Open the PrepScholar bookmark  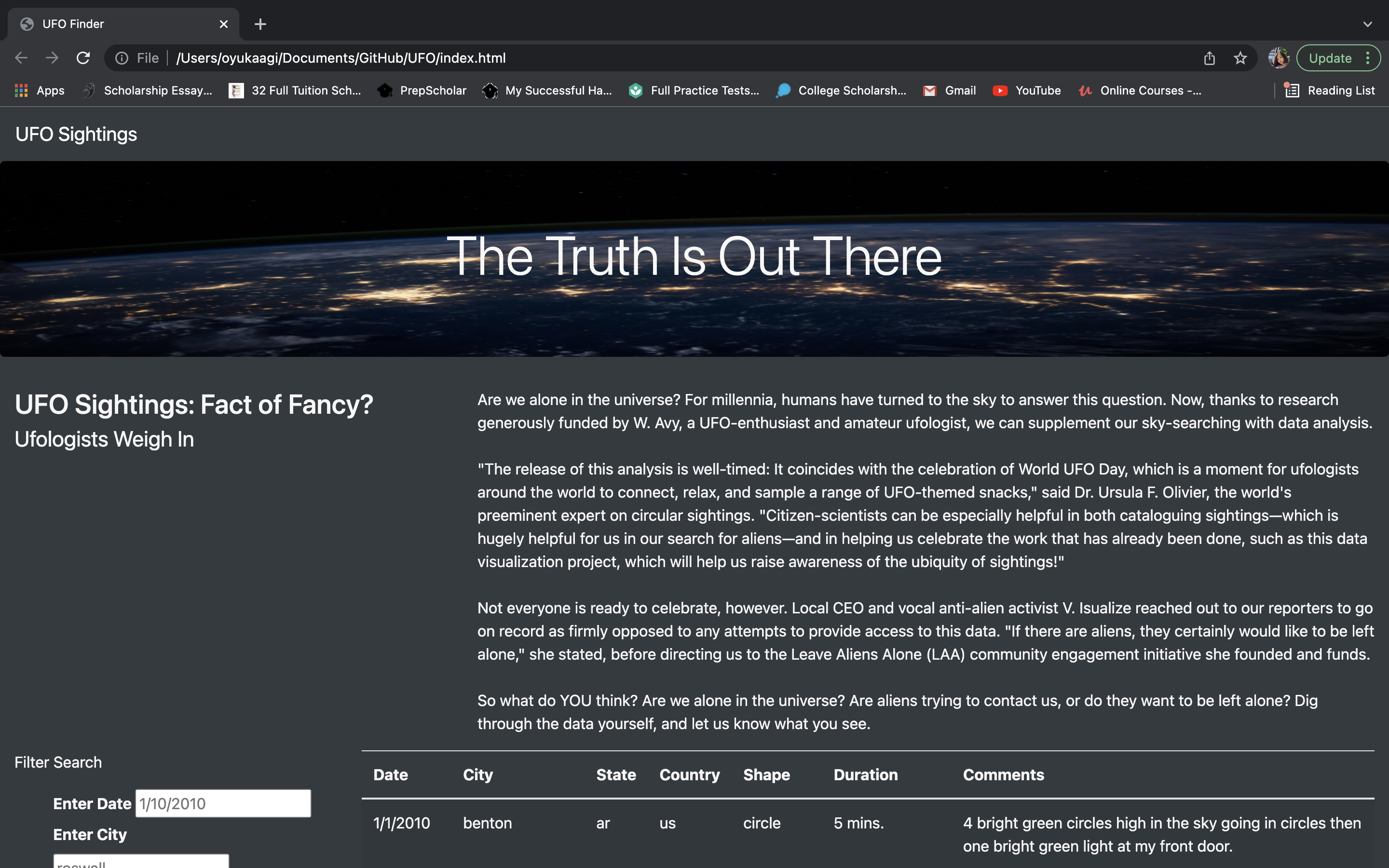[x=422, y=90]
